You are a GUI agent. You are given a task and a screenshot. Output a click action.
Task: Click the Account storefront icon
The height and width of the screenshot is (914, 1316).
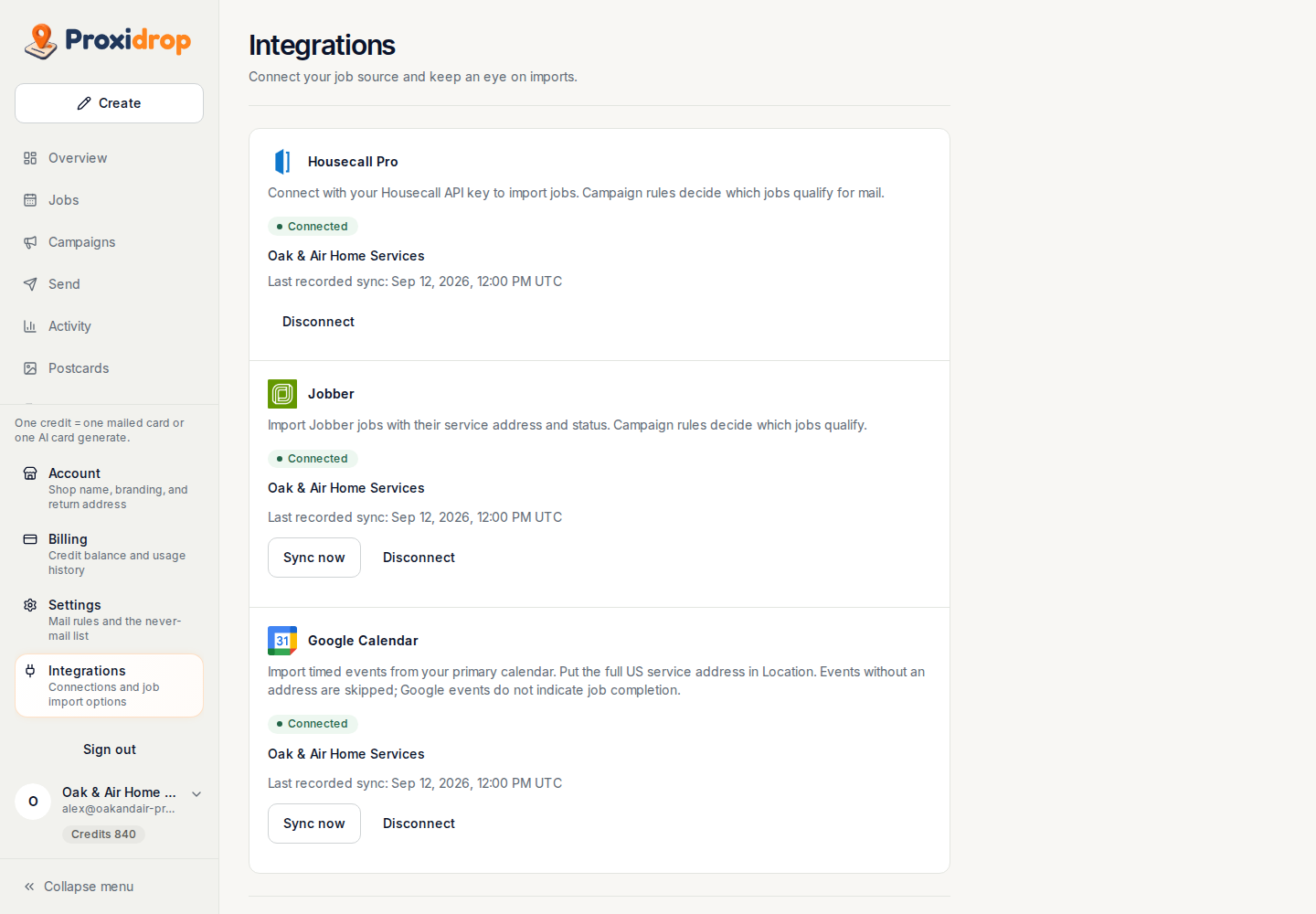(30, 473)
